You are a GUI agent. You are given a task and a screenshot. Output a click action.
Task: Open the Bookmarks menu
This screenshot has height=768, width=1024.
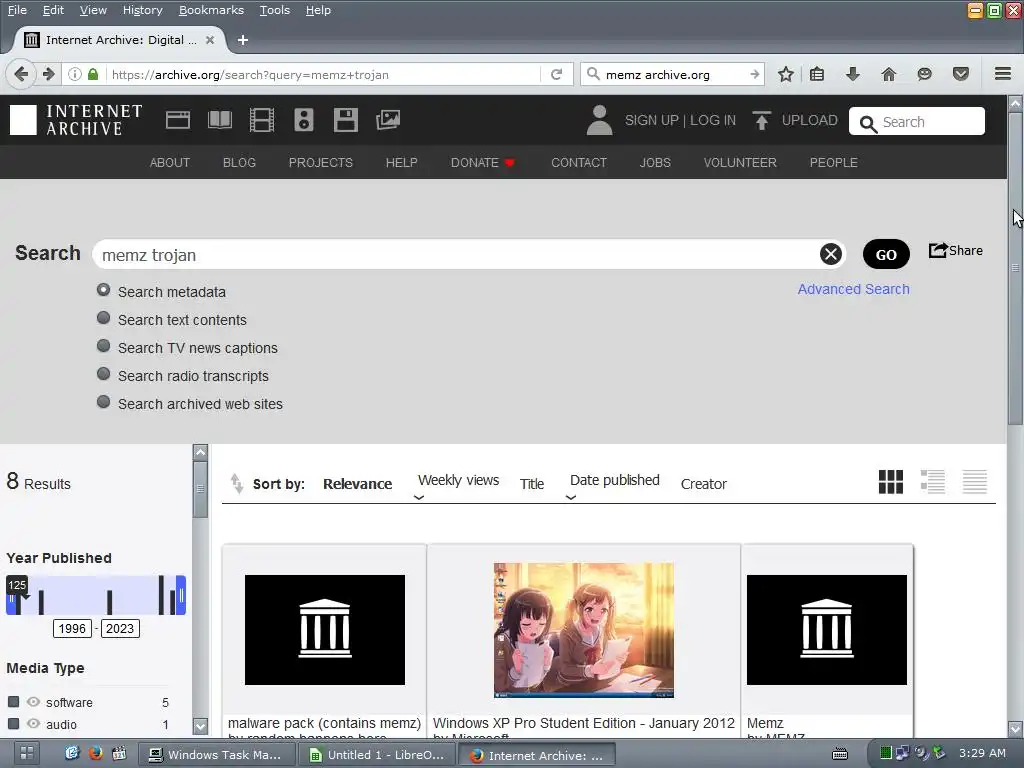(x=211, y=10)
